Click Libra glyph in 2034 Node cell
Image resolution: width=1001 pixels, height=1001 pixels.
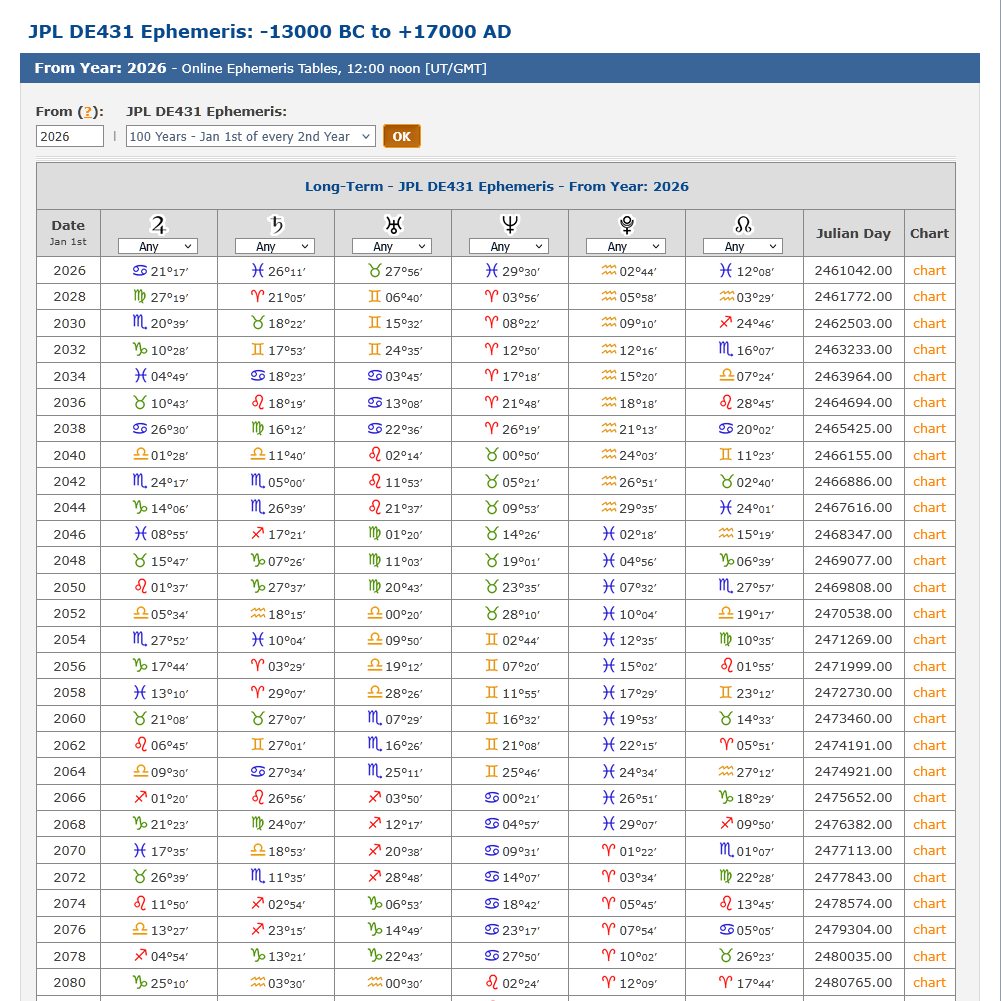coord(726,376)
